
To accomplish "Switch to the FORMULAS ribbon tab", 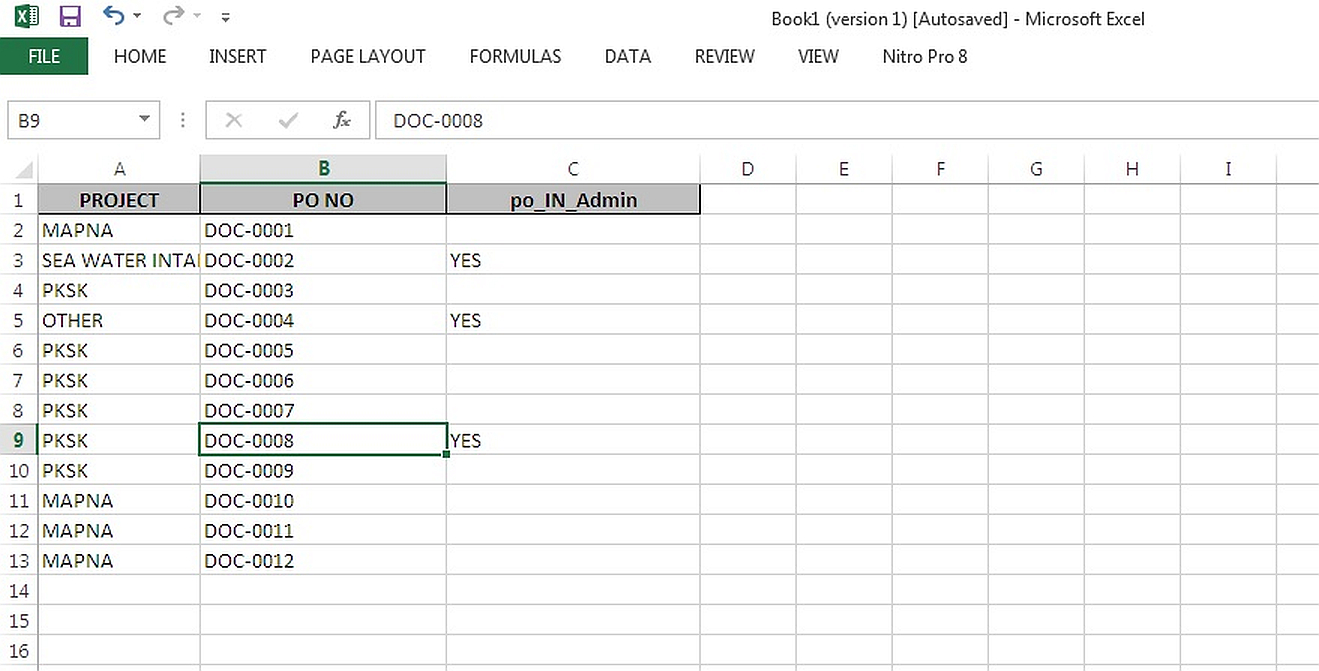I will pyautogui.click(x=515, y=57).
